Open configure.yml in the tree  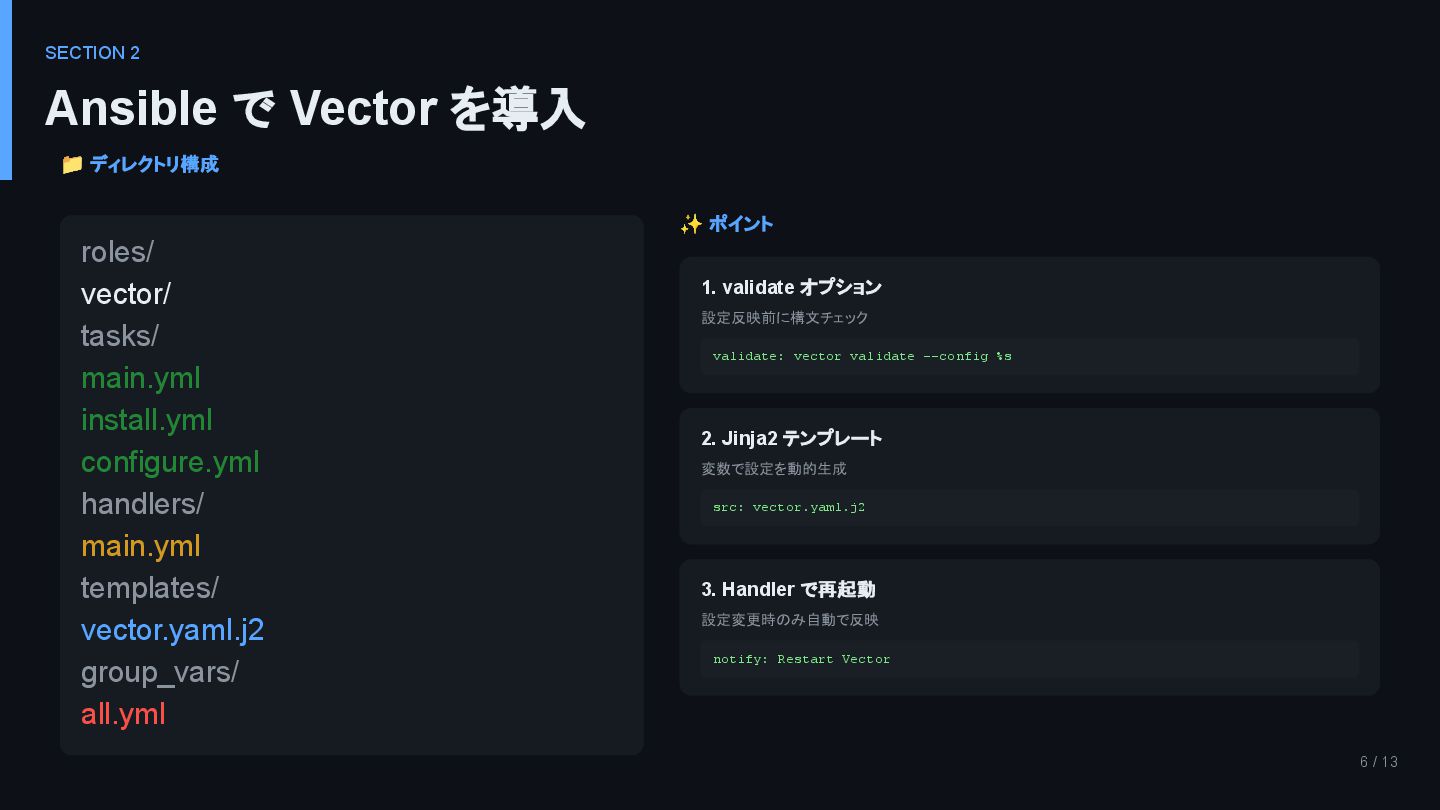[x=170, y=462]
